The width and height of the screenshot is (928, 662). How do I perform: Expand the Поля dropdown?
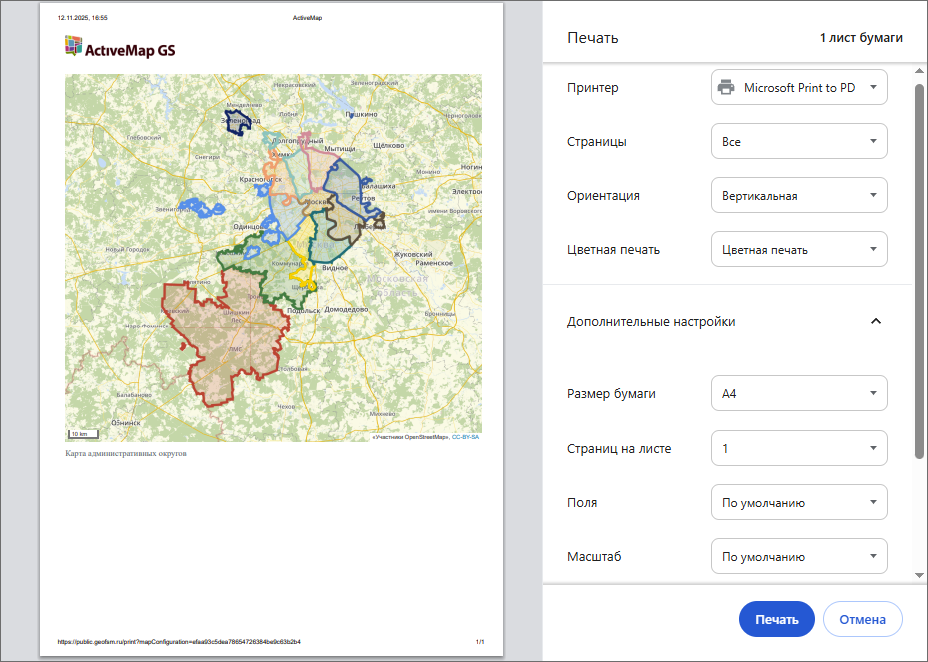point(798,502)
